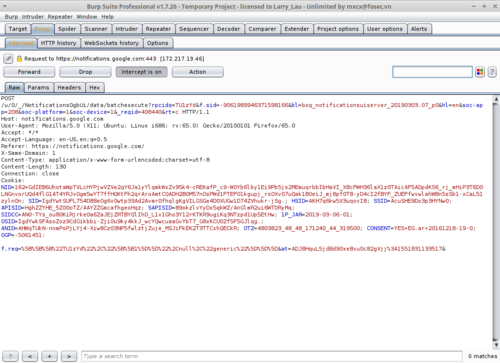Click the window menu arrow at top-left
The height and width of the screenshot is (363, 500).
click(5, 6)
